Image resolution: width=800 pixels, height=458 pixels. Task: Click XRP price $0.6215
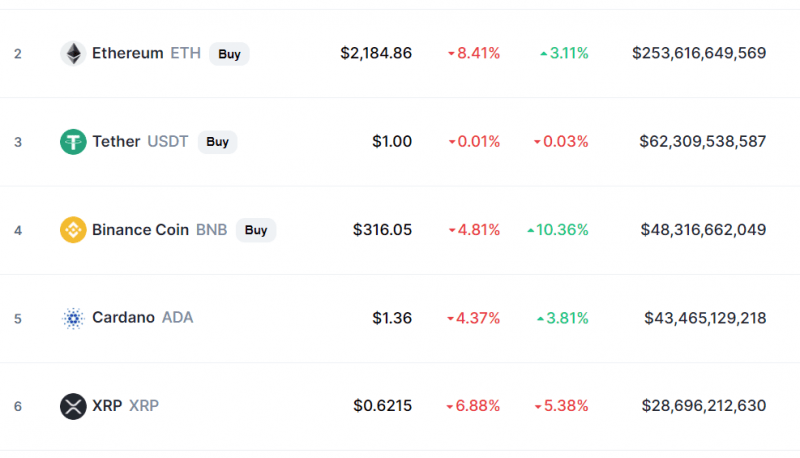pyautogui.click(x=383, y=405)
